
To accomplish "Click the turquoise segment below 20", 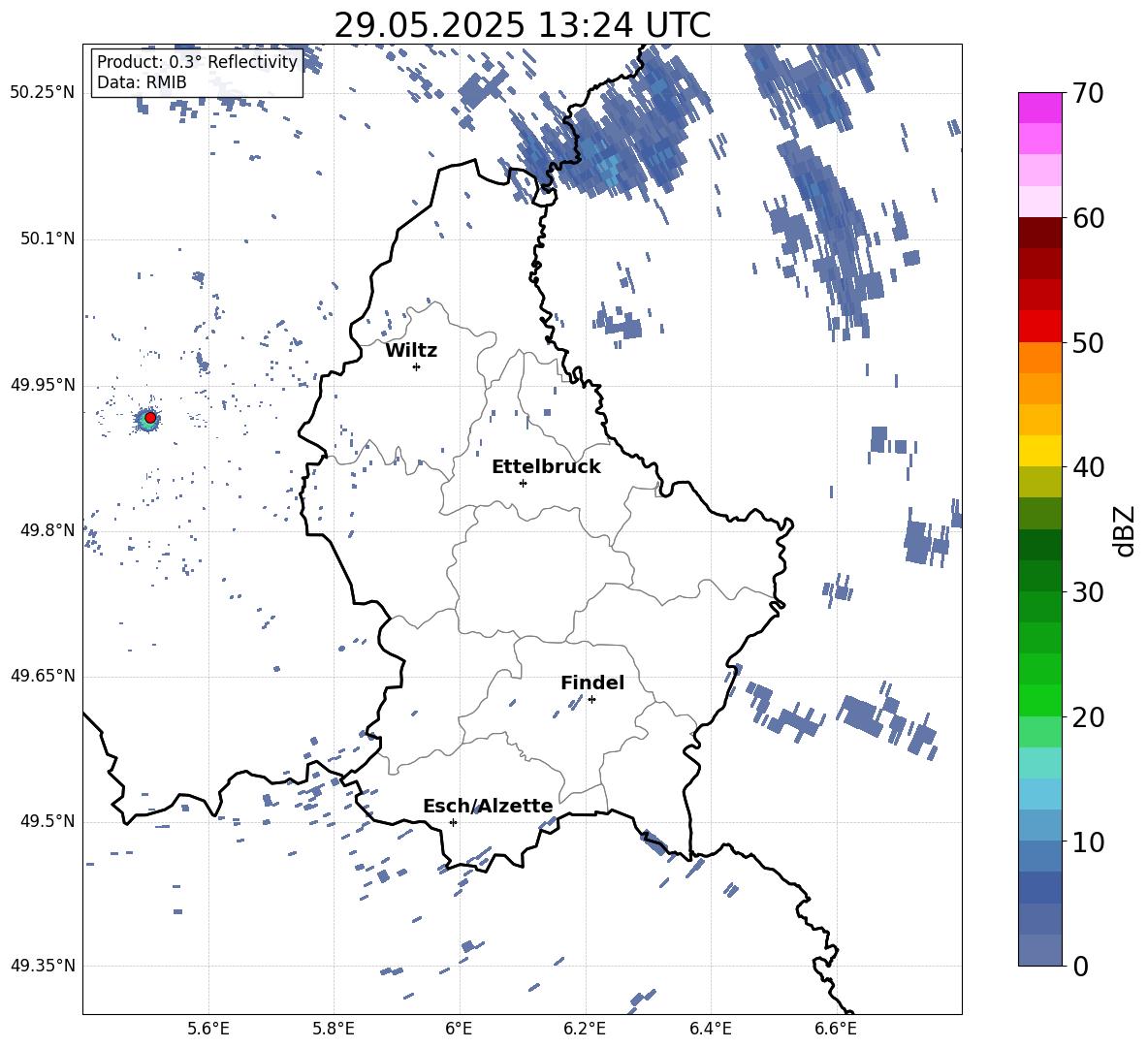I will pyautogui.click(x=1039, y=763).
